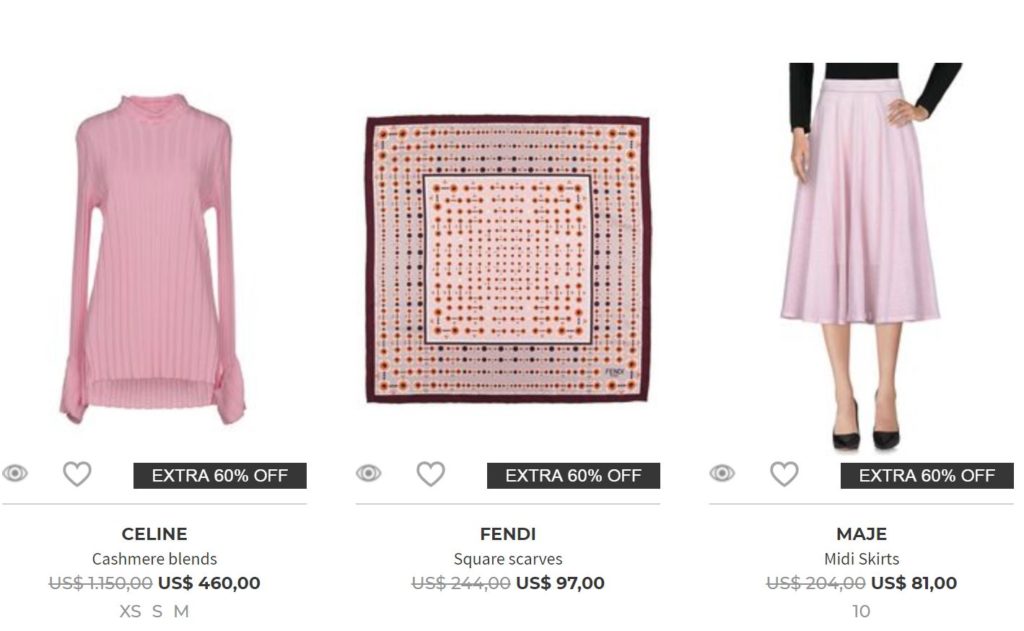Viewport: 1024px width, 631px height.
Task: Add Fendi square scarf to wishlist
Action: point(430,474)
